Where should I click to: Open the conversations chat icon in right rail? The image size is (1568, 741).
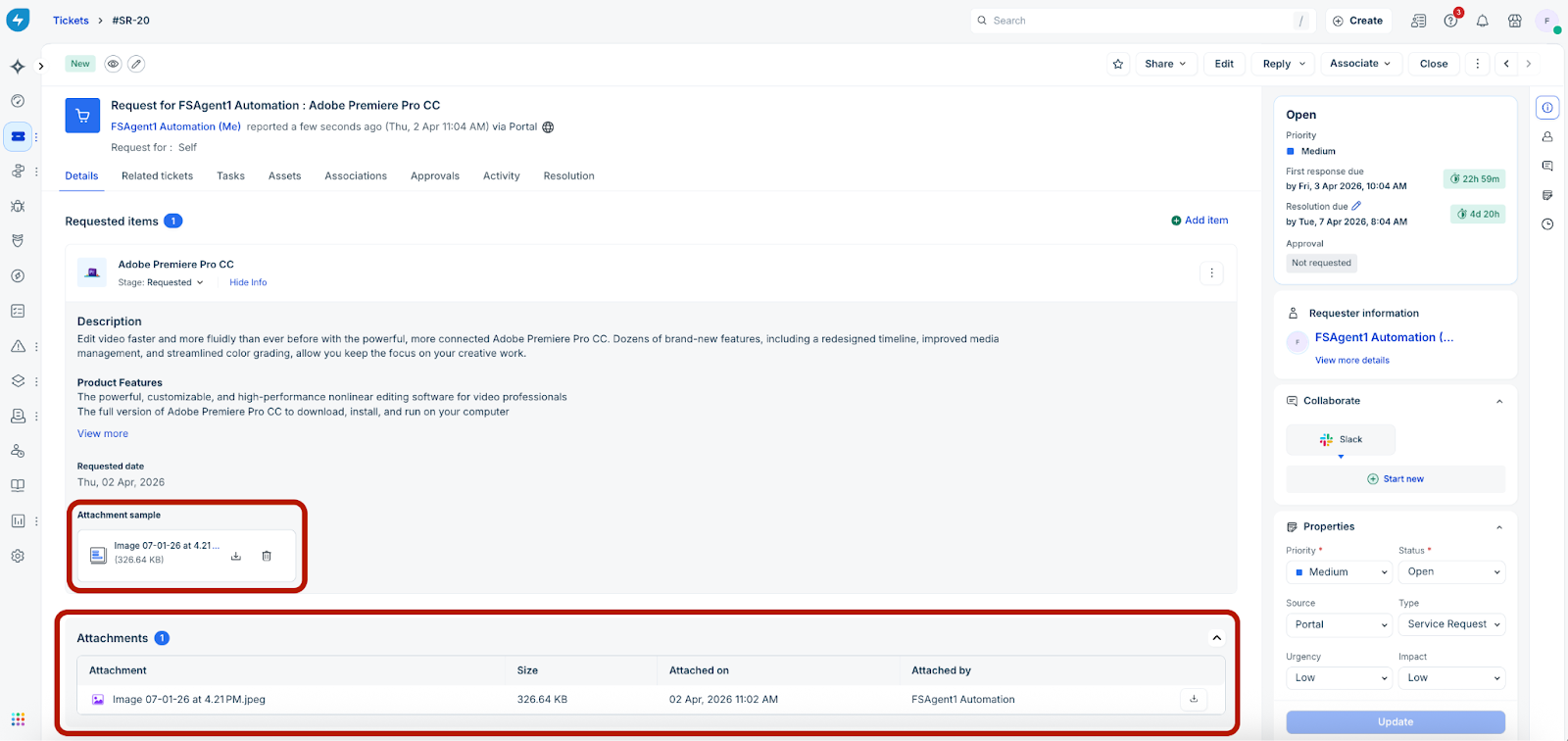pos(1547,167)
